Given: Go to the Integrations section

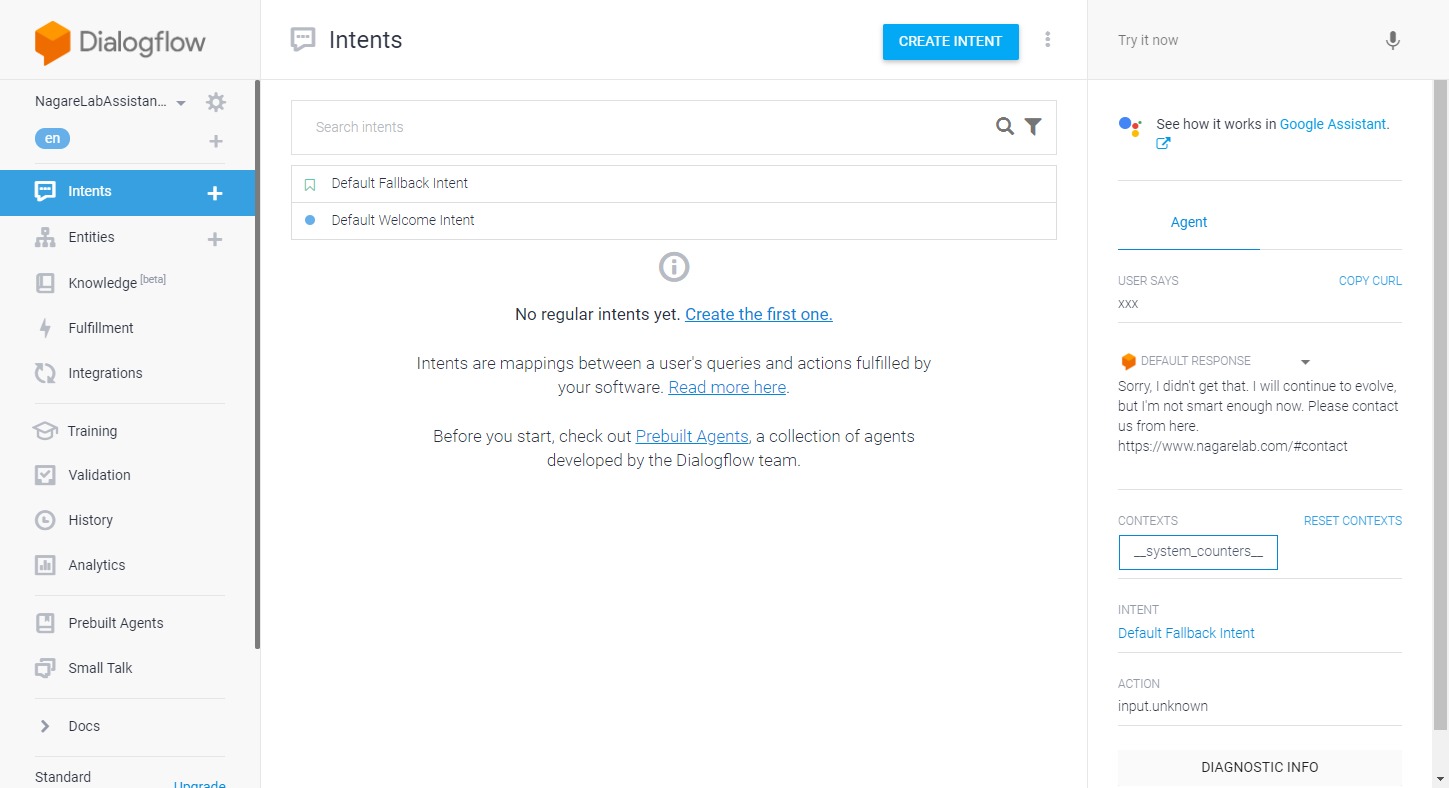Looking at the screenshot, I should [x=105, y=373].
